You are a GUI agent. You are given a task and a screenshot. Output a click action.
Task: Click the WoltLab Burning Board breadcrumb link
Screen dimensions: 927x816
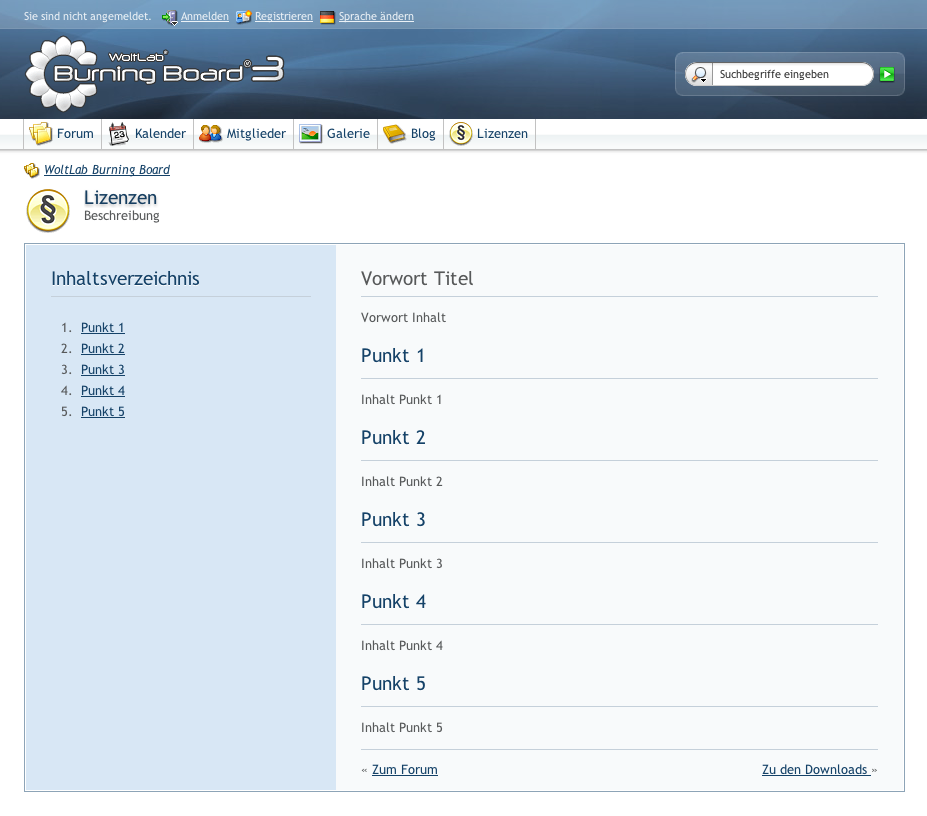(107, 170)
